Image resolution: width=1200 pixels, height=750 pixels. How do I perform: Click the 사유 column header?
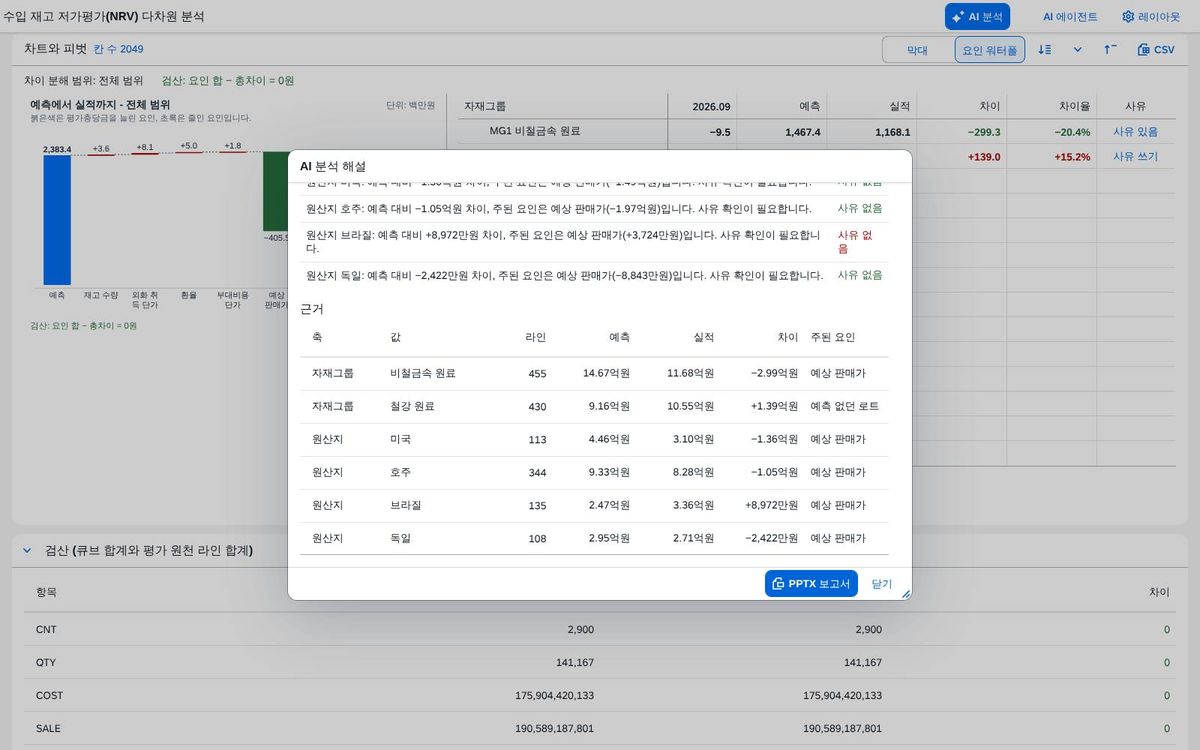tap(1135, 106)
